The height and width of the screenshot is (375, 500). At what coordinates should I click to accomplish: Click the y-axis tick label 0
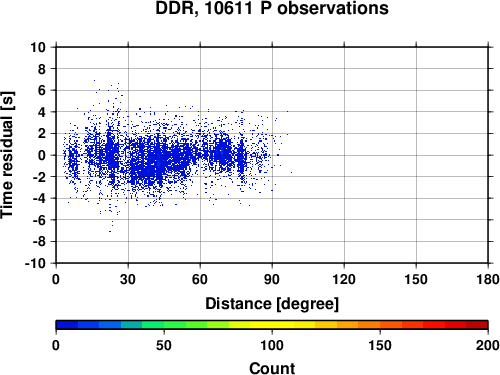42,155
